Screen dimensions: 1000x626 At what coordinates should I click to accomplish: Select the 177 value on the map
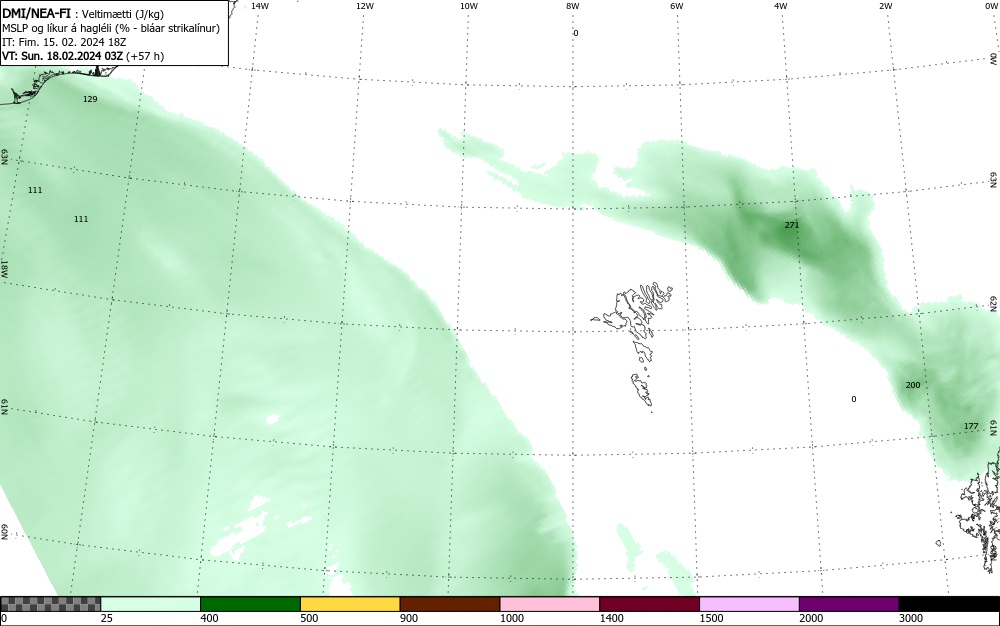[x=971, y=426]
